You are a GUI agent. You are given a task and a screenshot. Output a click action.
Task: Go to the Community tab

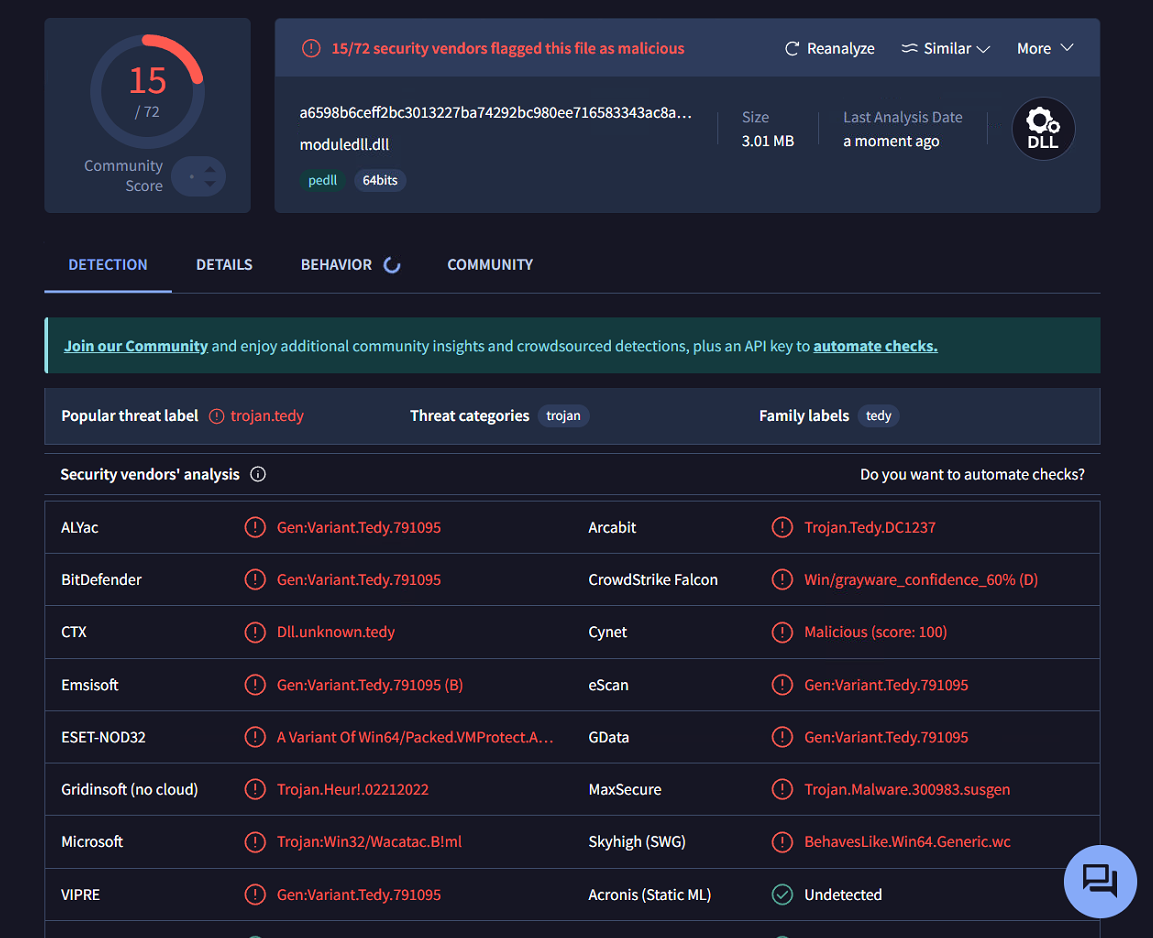[x=490, y=265]
